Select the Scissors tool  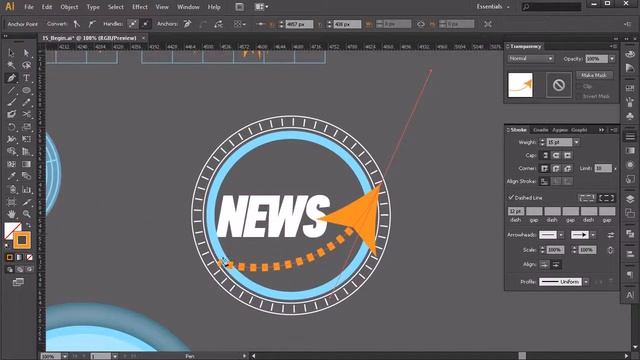tap(27, 114)
